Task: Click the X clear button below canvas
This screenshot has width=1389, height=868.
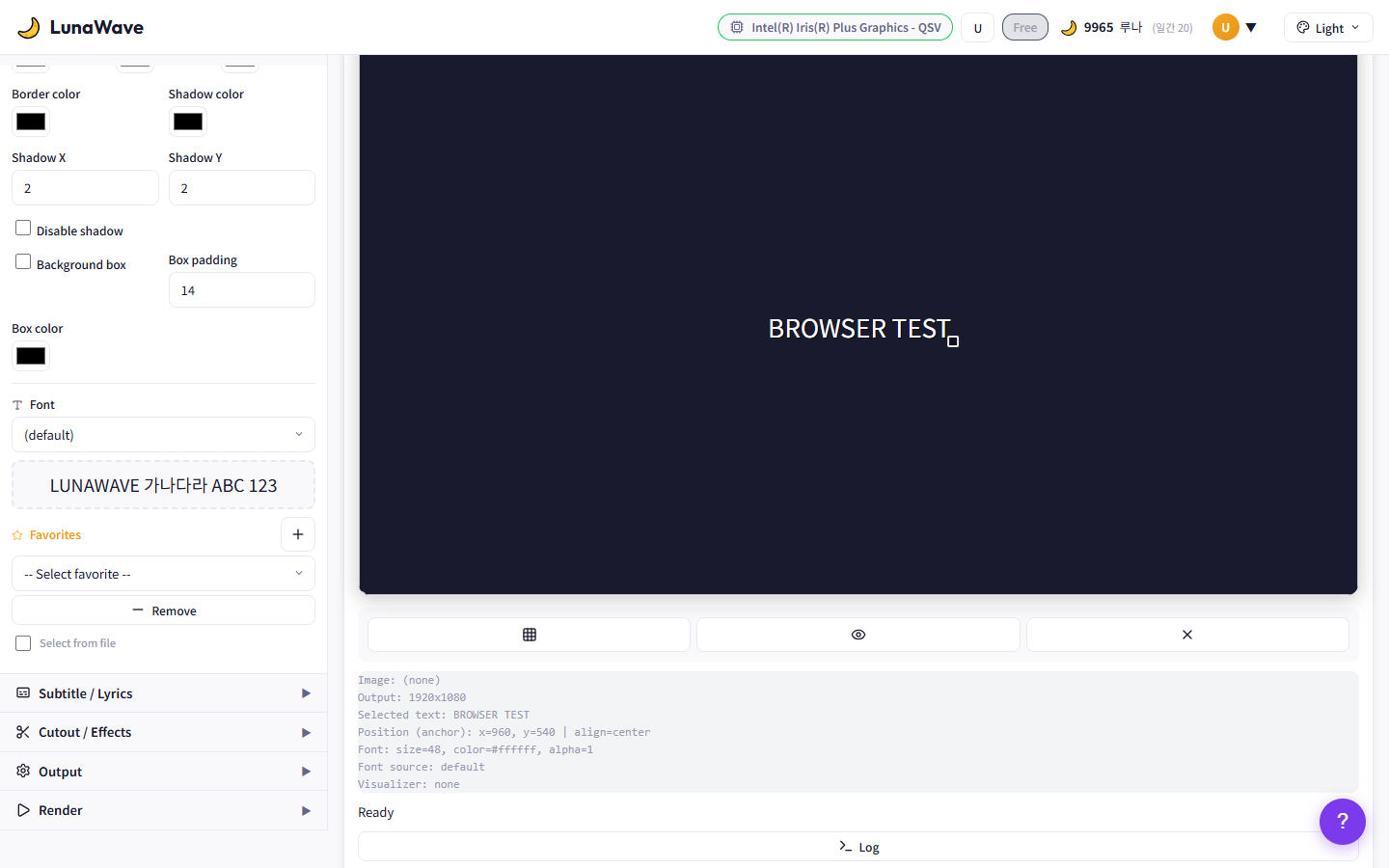Action: coord(1186,635)
